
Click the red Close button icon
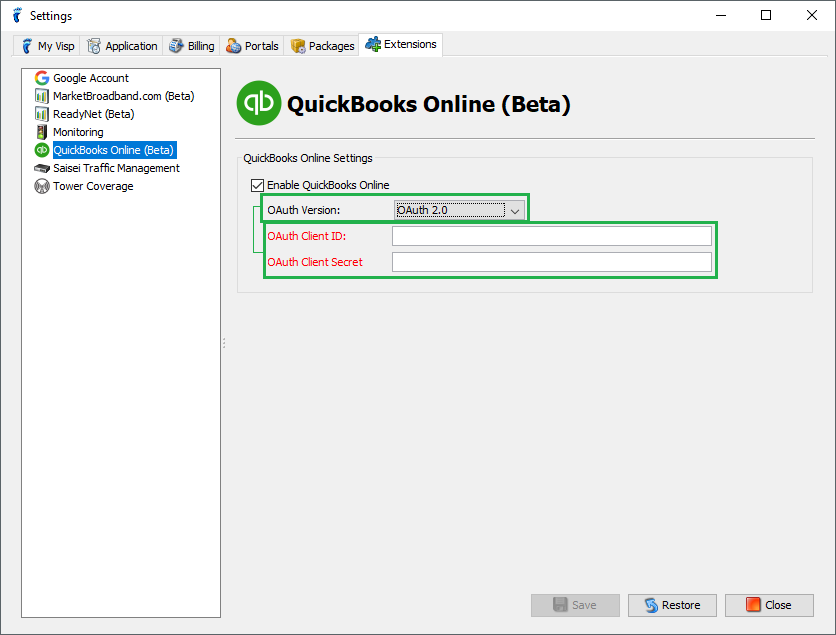tap(753, 605)
